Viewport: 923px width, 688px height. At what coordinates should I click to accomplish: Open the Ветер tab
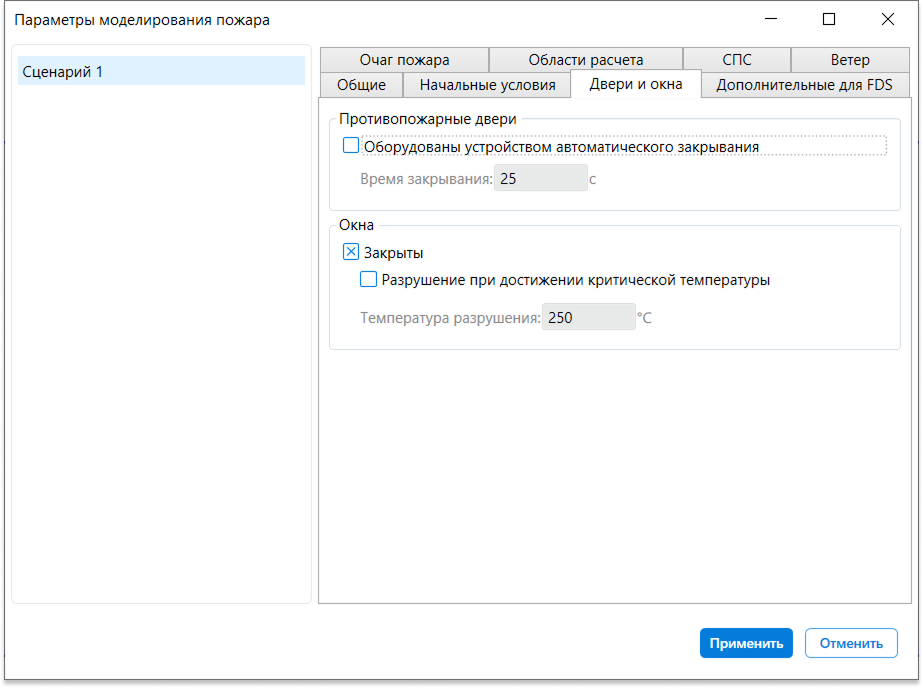point(850,59)
